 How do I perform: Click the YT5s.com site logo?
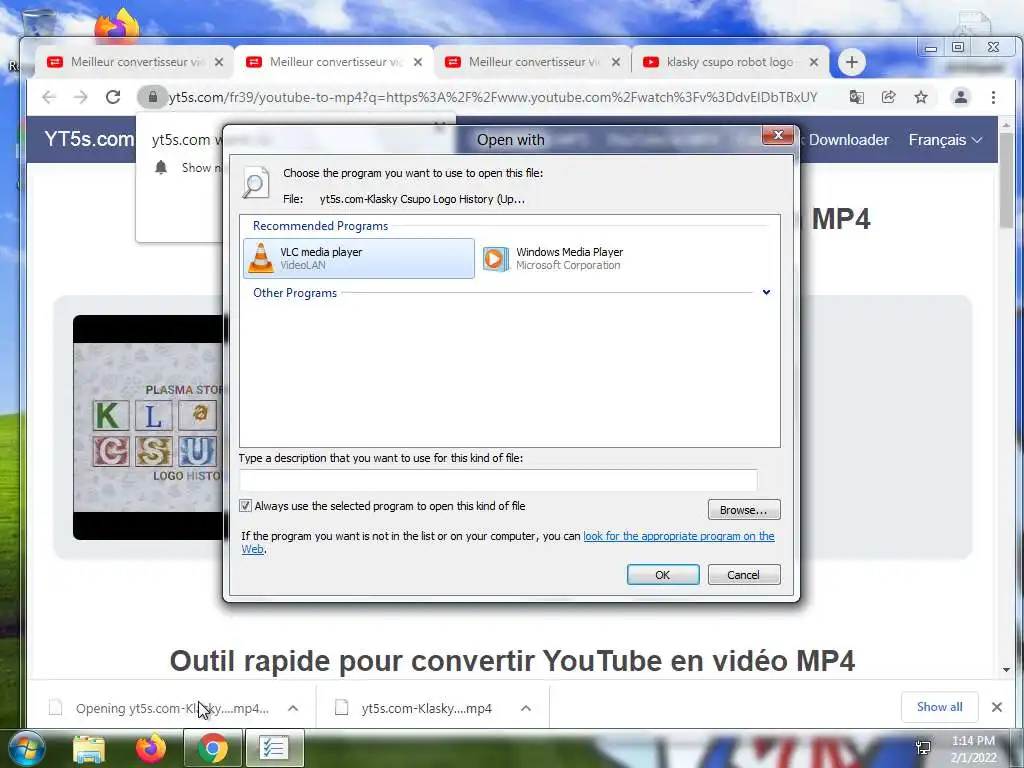[x=89, y=139]
